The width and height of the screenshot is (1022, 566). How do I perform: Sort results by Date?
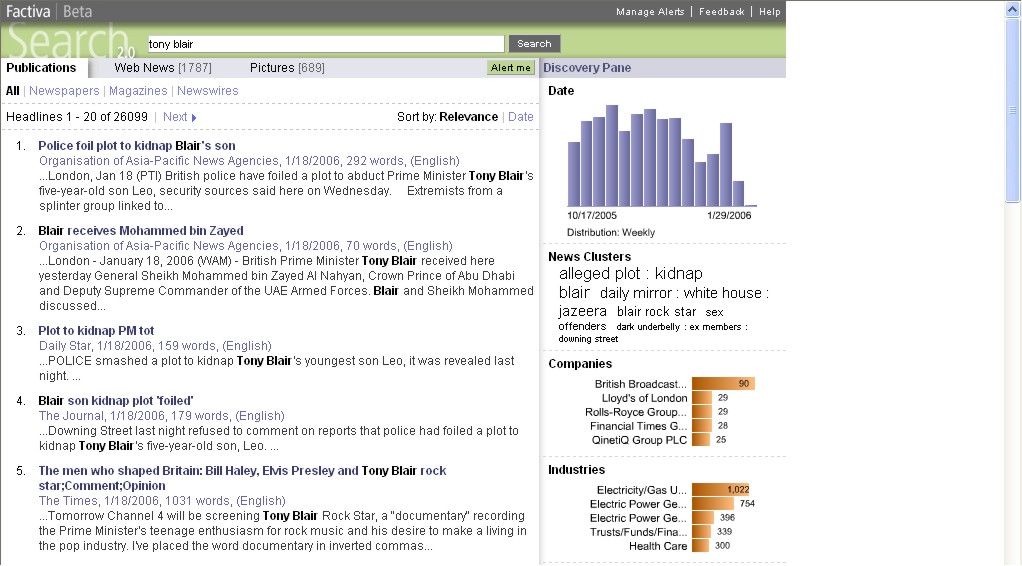[x=521, y=117]
